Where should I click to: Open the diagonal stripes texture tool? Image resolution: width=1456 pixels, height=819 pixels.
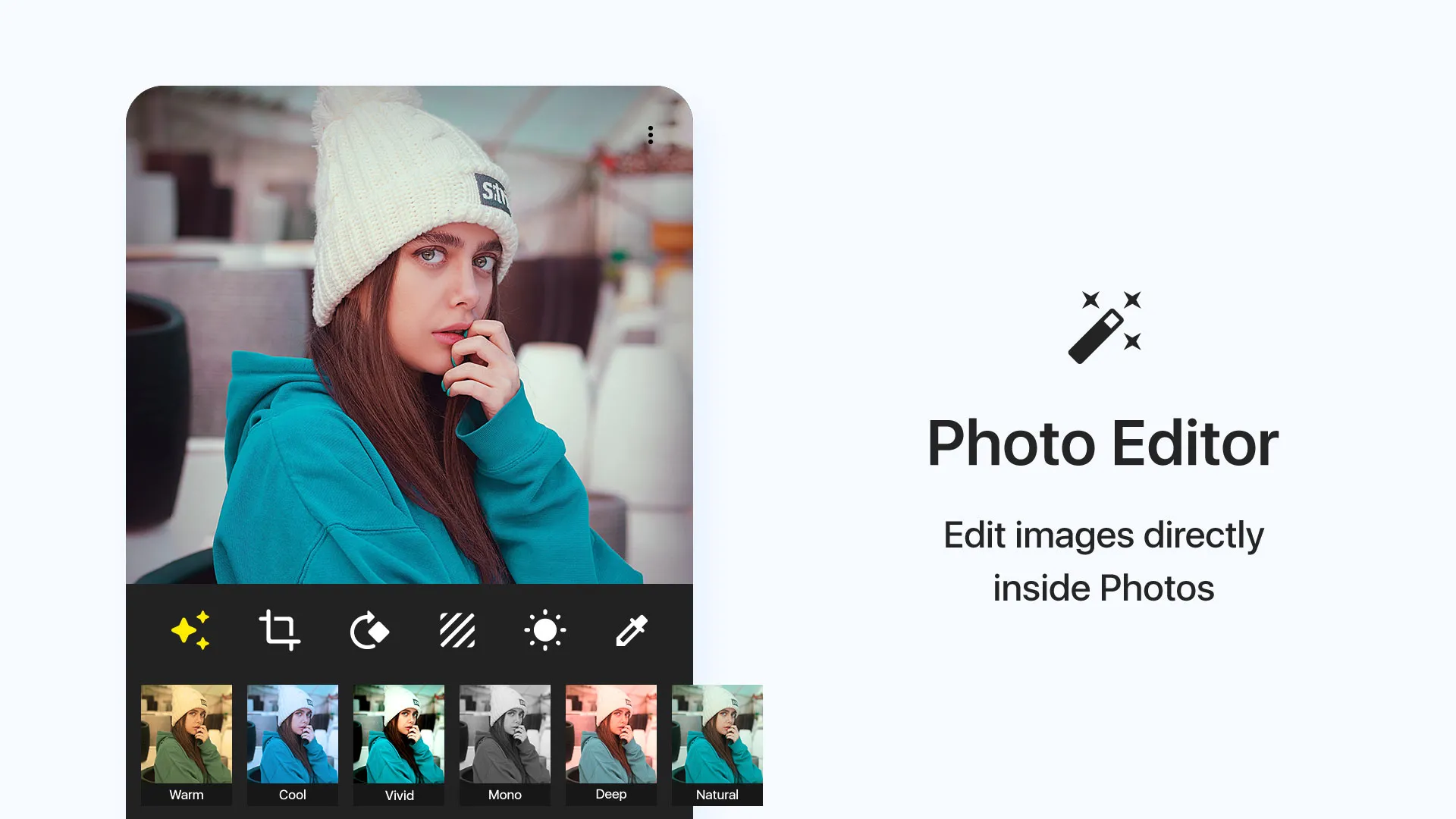pos(457,629)
